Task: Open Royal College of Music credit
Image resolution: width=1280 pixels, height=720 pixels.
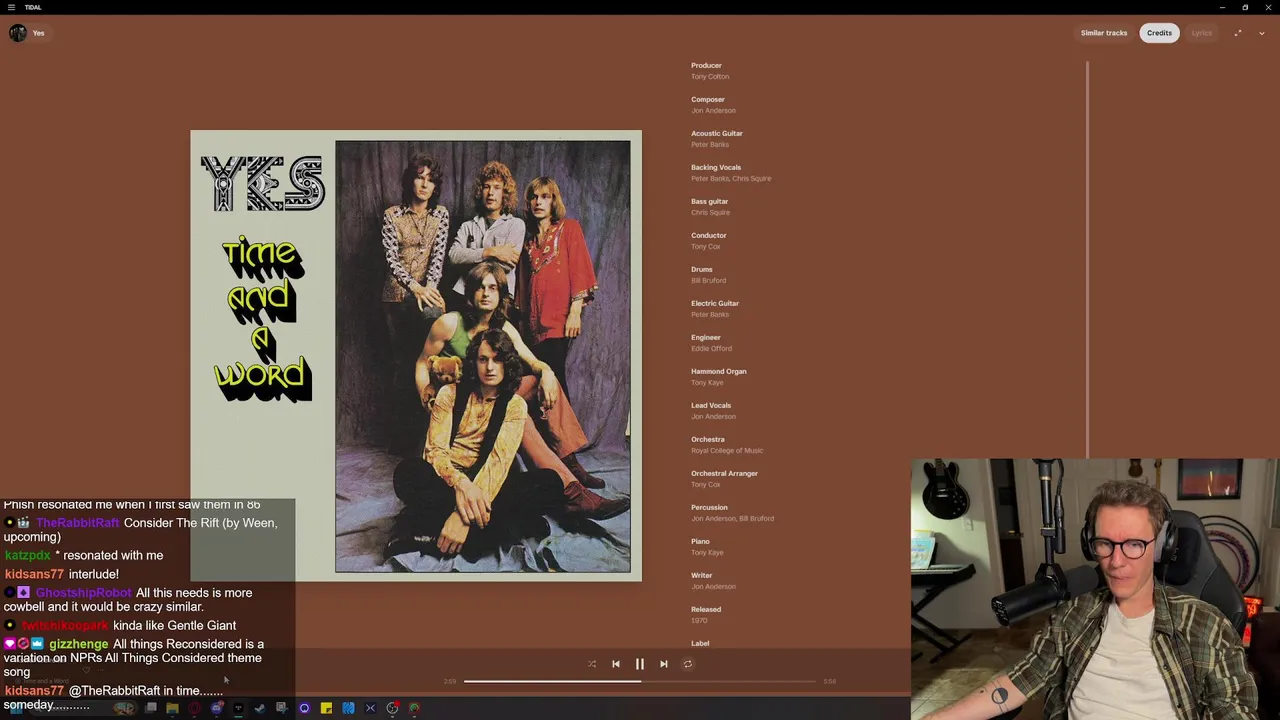Action: click(727, 451)
